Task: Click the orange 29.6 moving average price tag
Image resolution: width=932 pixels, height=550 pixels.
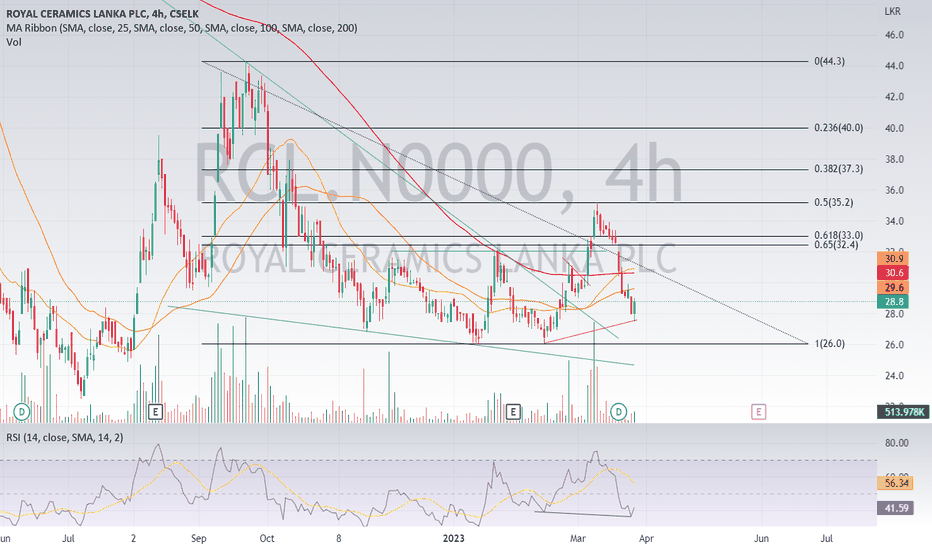Action: tap(893, 288)
